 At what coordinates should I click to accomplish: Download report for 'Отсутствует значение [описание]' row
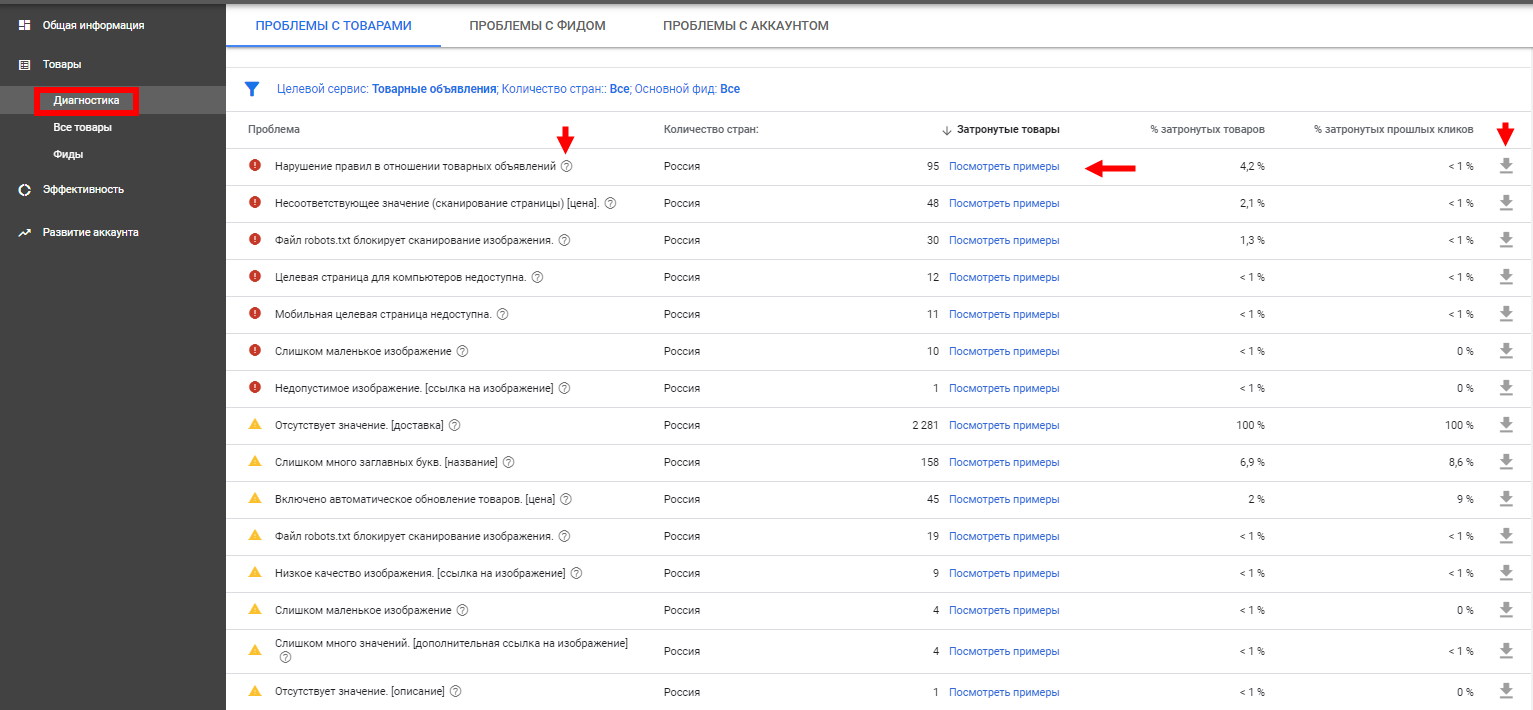[1506, 692]
